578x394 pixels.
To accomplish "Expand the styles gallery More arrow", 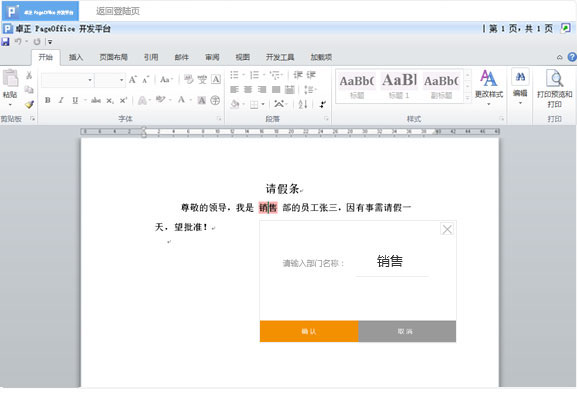I will 468,98.
